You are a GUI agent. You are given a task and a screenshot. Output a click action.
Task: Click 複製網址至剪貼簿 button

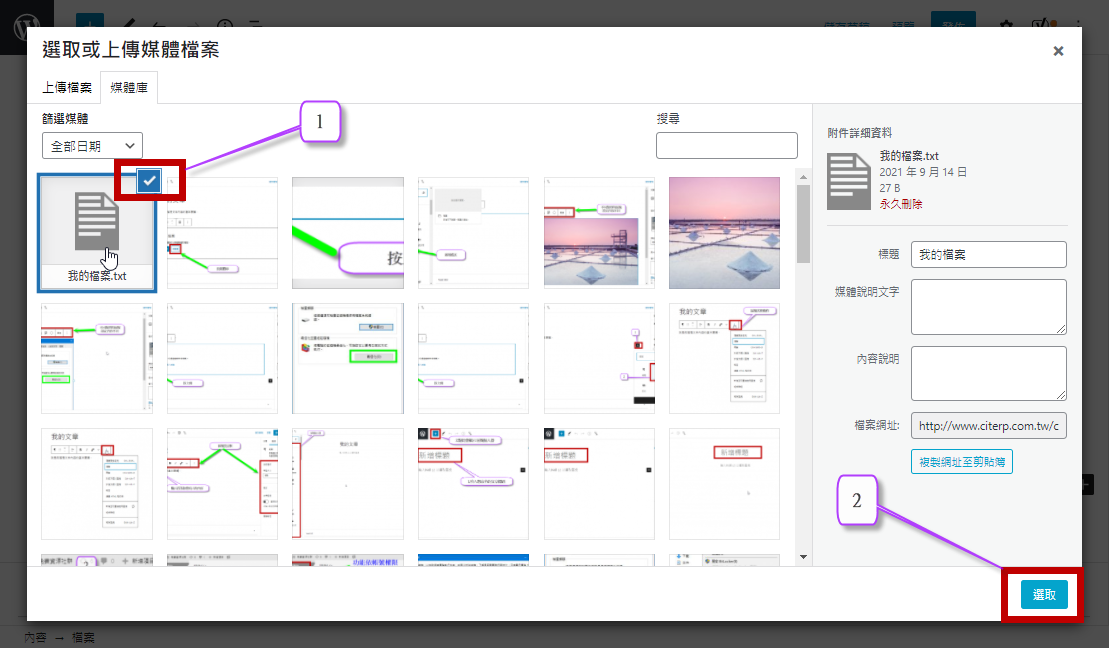(x=961, y=461)
